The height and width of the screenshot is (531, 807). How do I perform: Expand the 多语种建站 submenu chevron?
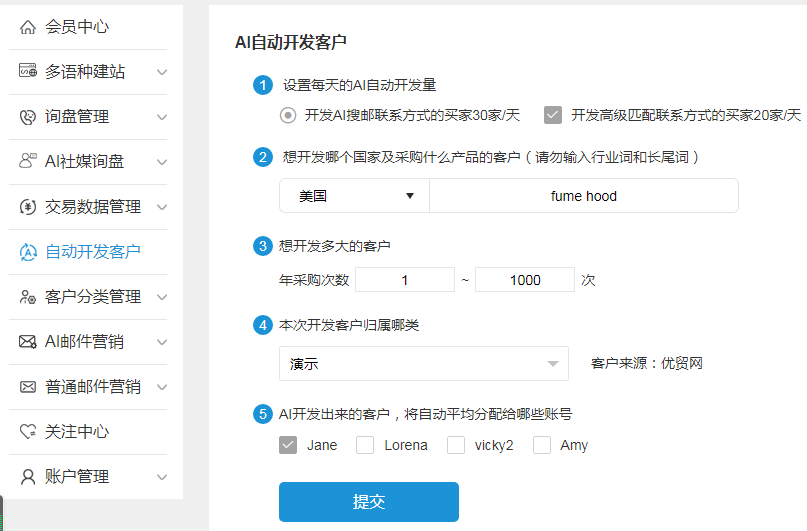pyautogui.click(x=162, y=72)
